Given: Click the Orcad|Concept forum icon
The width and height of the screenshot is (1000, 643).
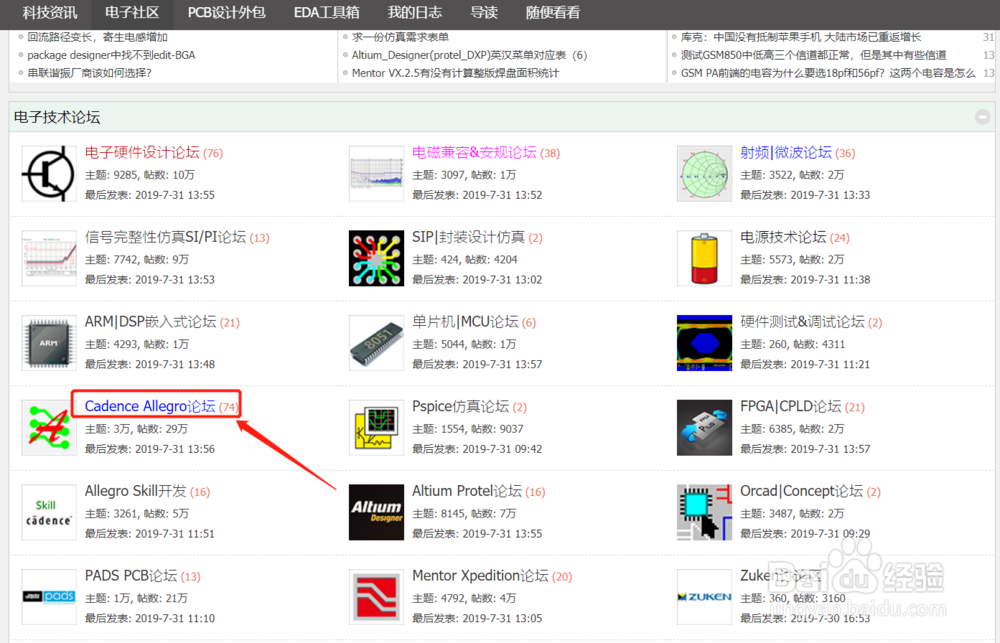Looking at the screenshot, I should pyautogui.click(x=704, y=512).
